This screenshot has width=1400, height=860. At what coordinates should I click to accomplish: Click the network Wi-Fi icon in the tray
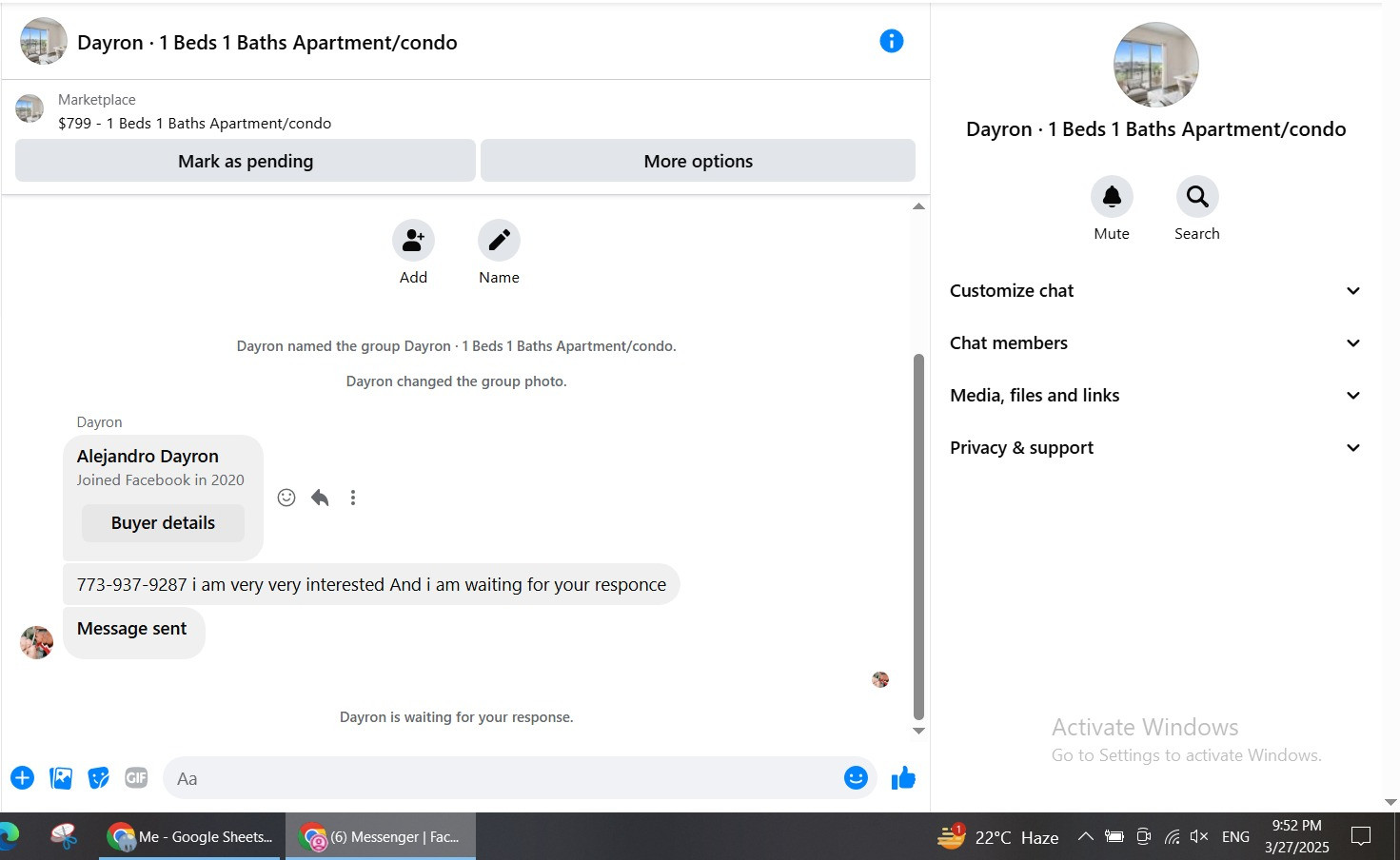(1172, 837)
